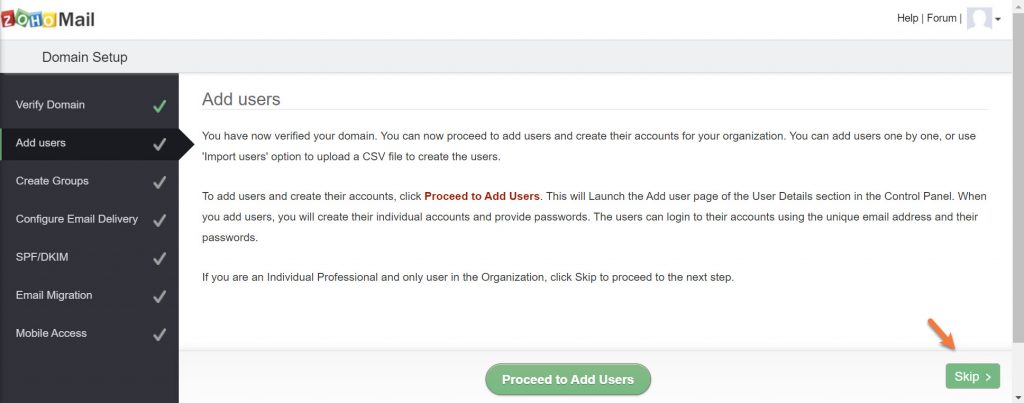The height and width of the screenshot is (403, 1024).
Task: Click the SPF/DKIM checkmark icon
Action: pos(158,258)
